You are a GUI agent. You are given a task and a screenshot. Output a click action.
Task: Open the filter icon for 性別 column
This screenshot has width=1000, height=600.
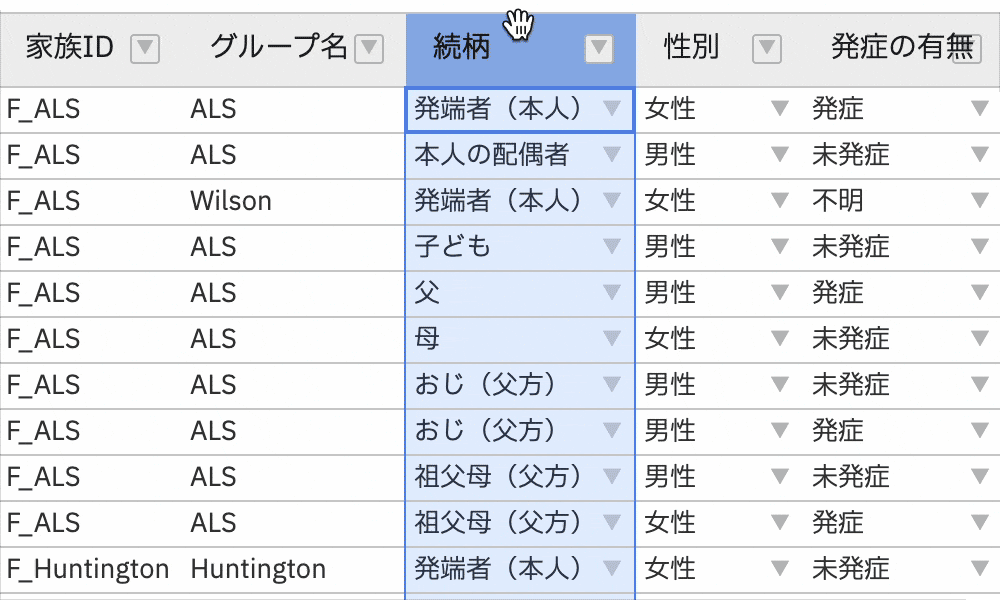(766, 48)
